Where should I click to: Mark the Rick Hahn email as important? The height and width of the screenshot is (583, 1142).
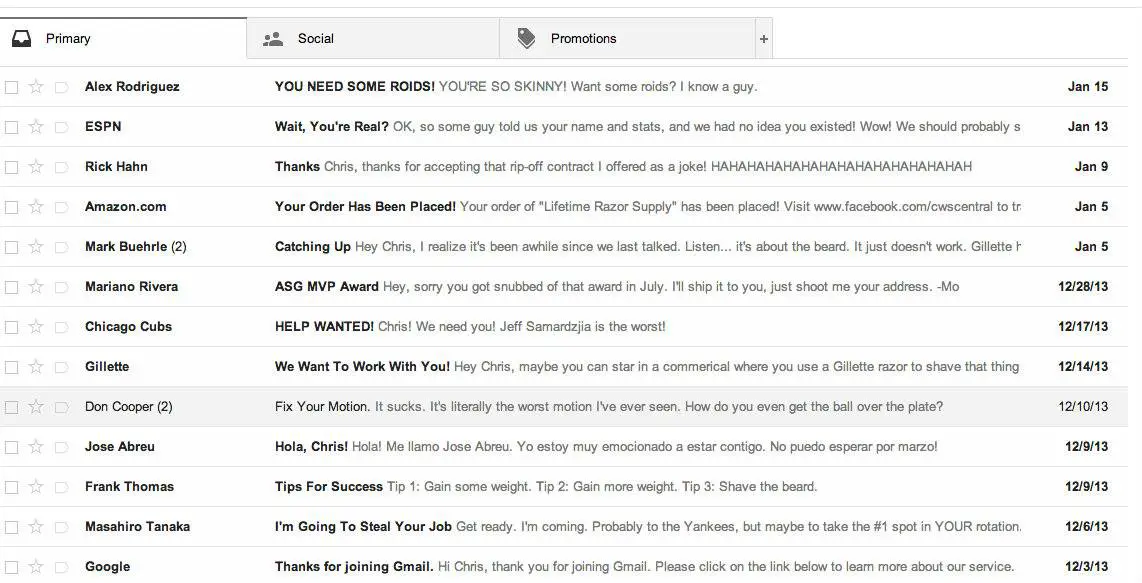click(x=61, y=167)
